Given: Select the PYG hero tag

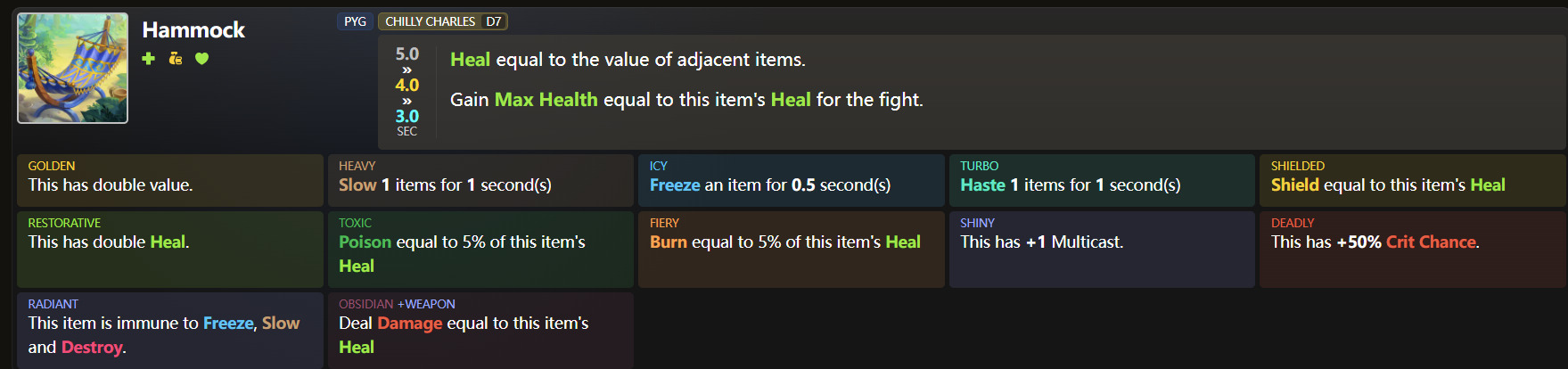Looking at the screenshot, I should coord(355,21).
